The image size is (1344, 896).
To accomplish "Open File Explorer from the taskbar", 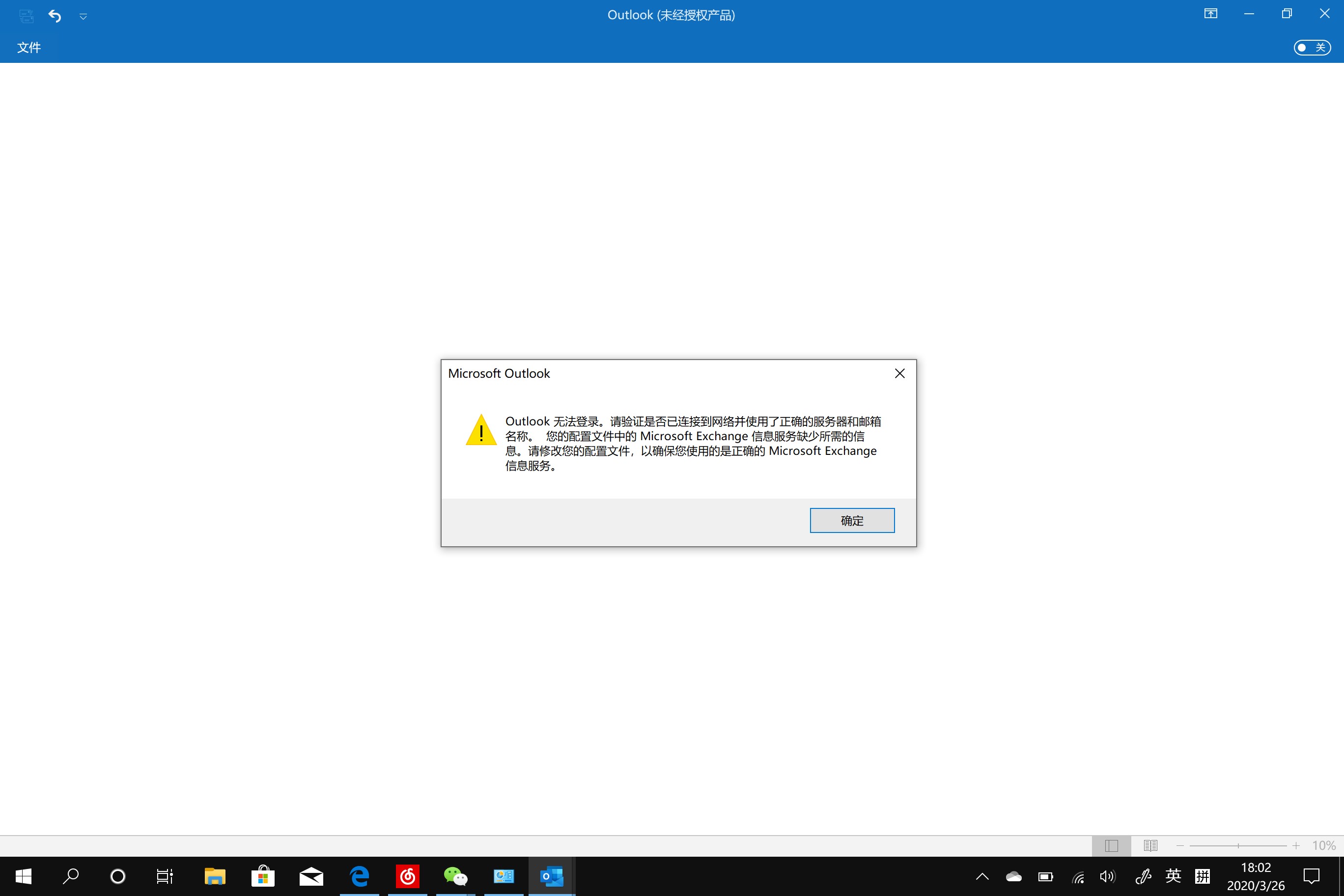I will (x=215, y=876).
